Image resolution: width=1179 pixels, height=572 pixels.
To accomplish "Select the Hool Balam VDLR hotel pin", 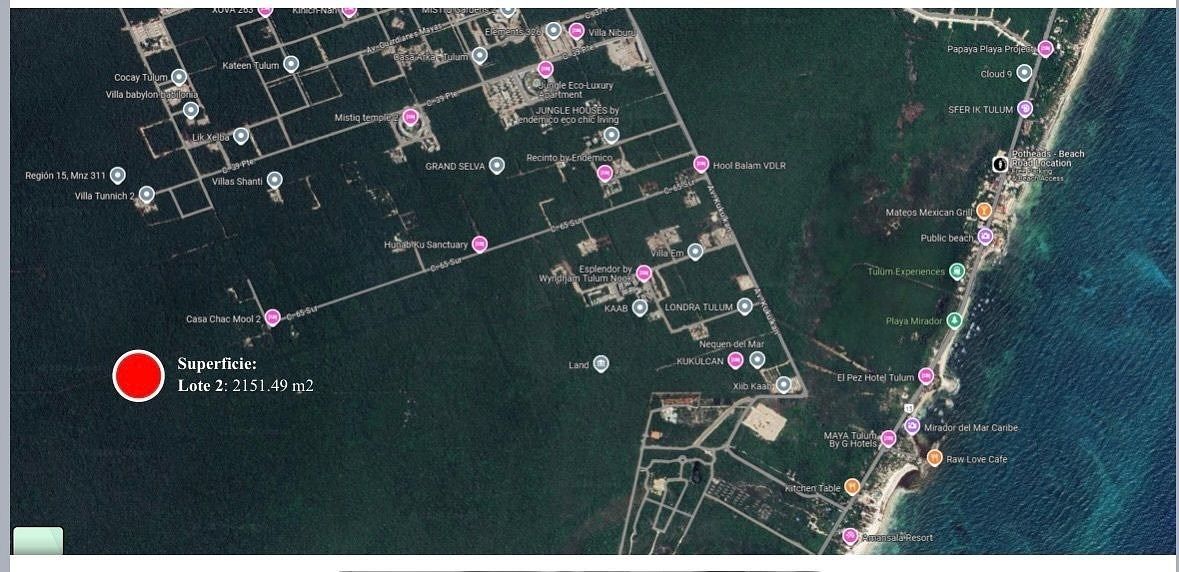I will coord(701,164).
